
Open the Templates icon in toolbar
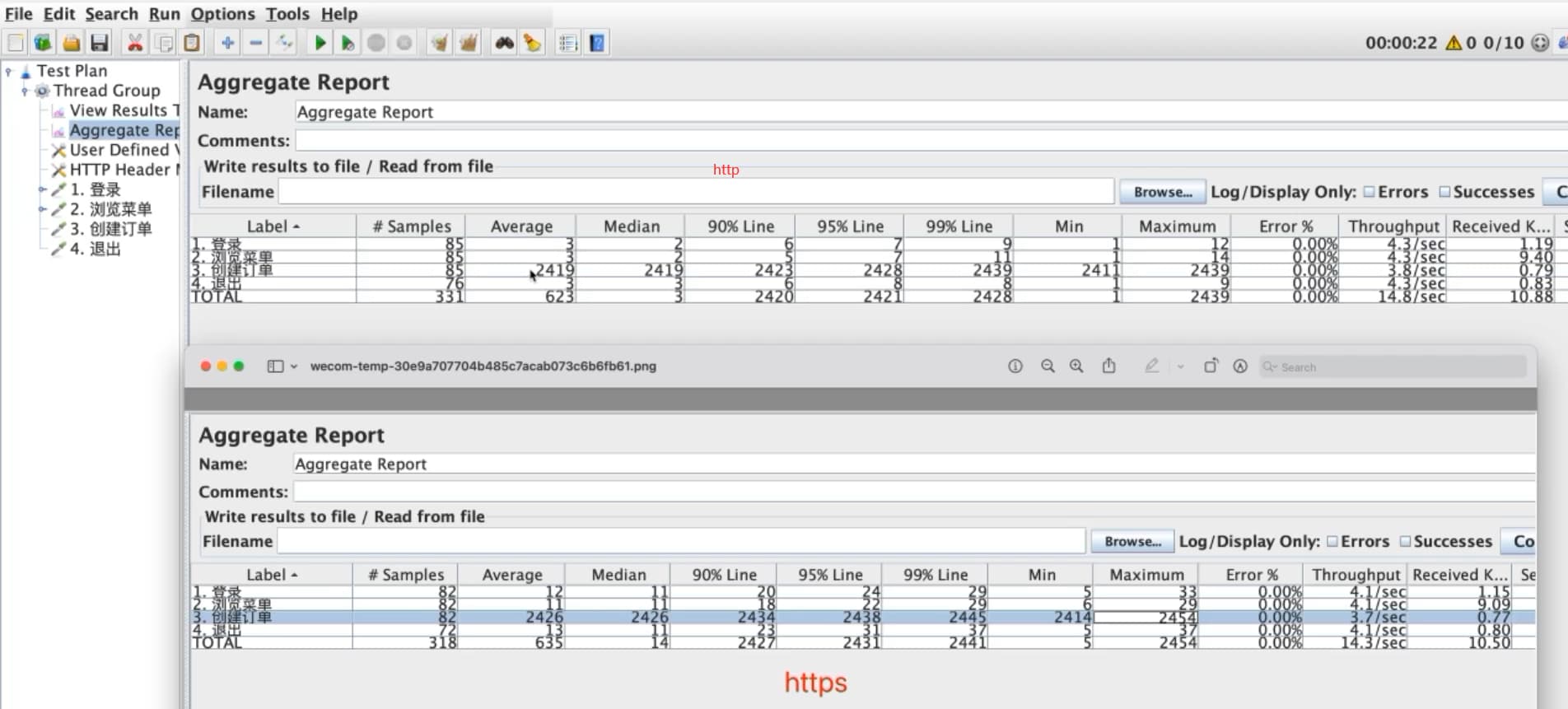44,43
